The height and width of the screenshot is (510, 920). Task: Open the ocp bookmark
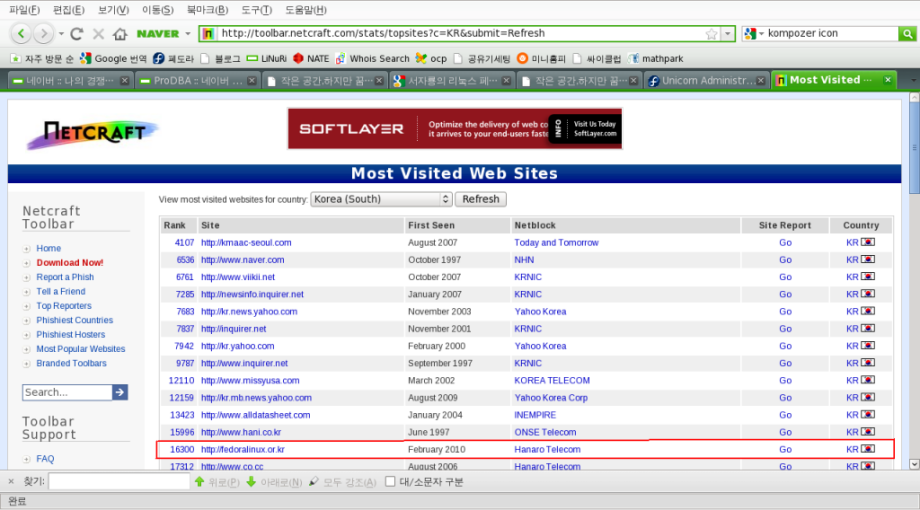(431, 59)
